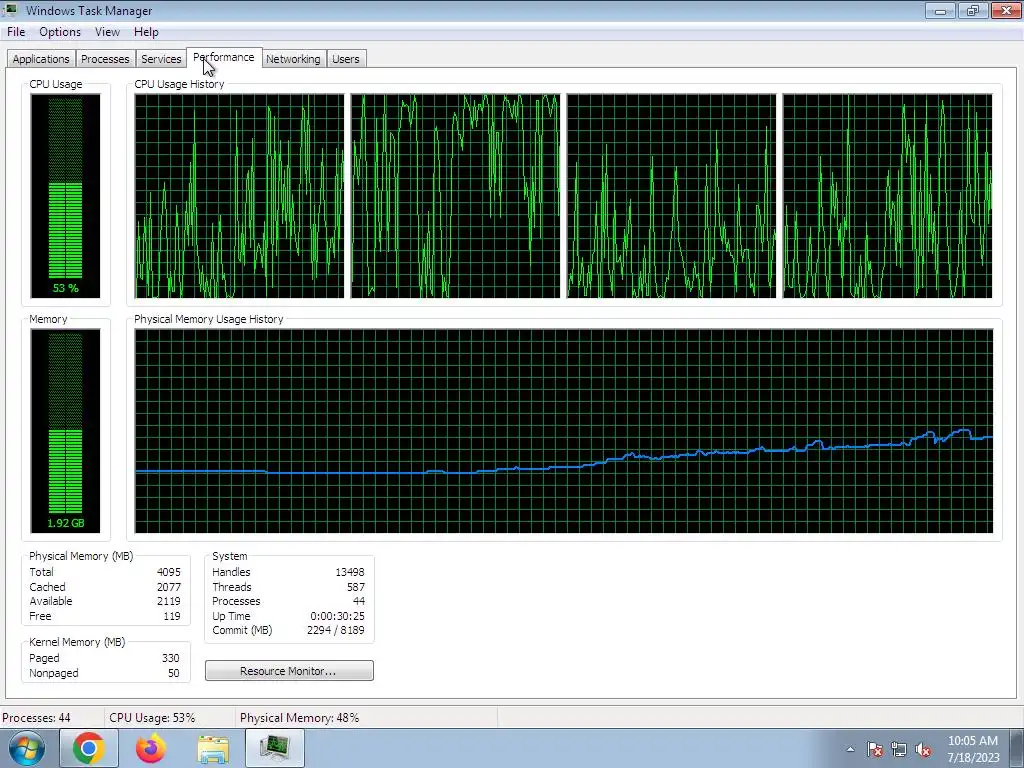1024x768 pixels.
Task: Switch to the Applications tab
Action: click(40, 59)
